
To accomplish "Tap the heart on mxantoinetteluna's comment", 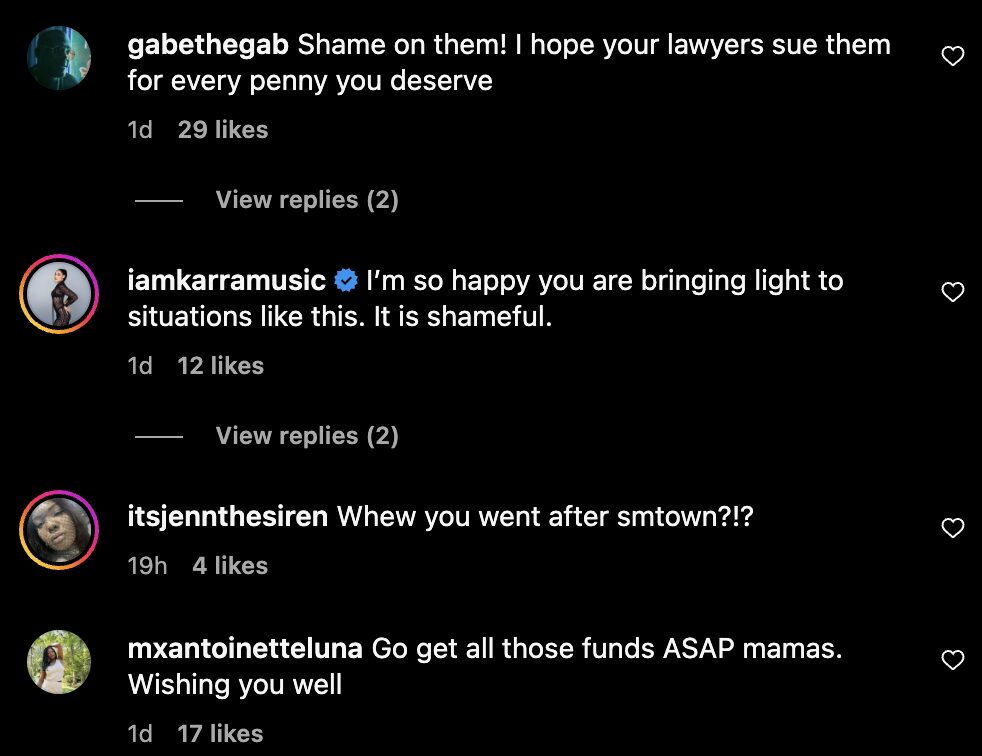I will point(953,660).
